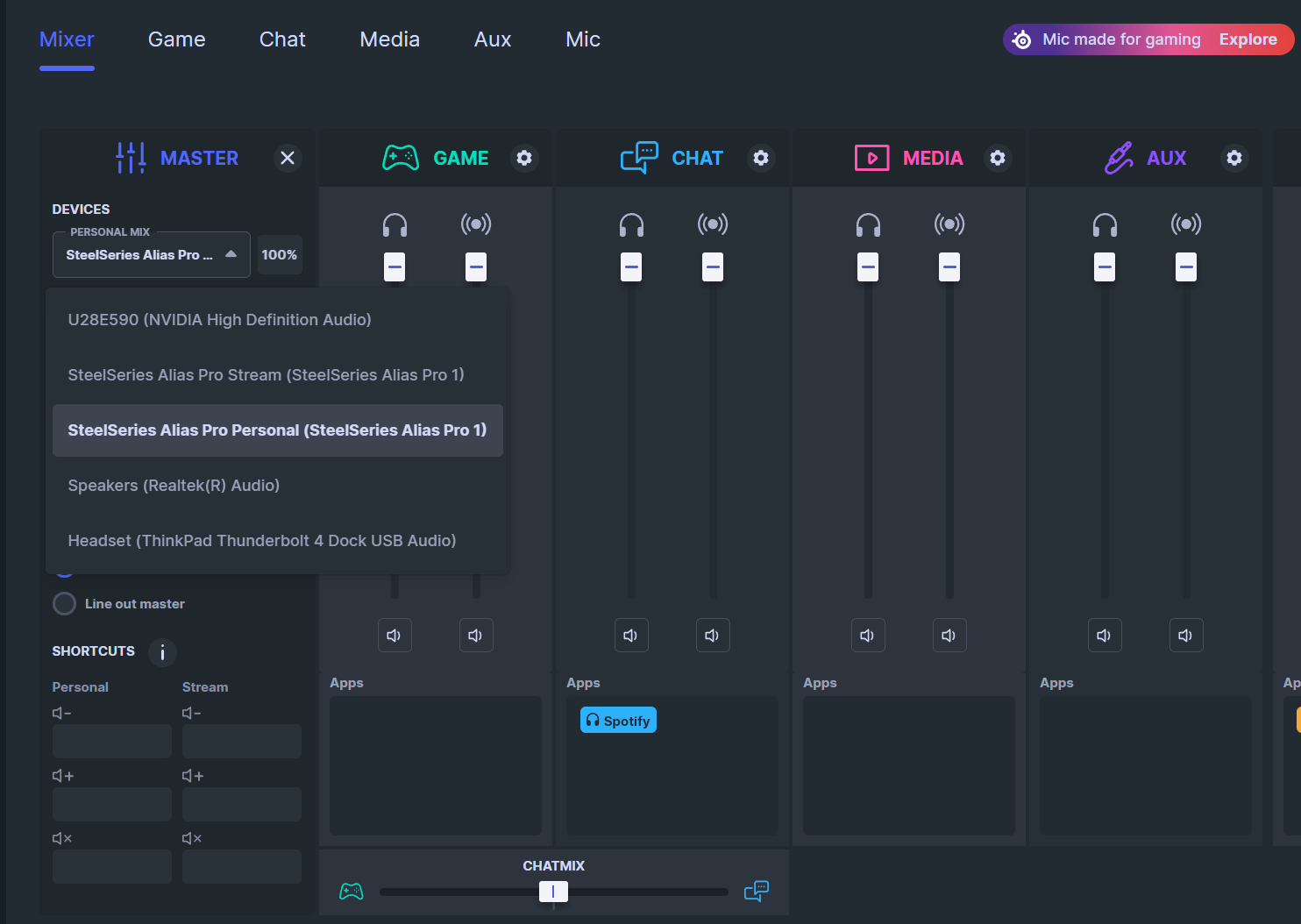Open MEDIA channel settings gear
1301x924 pixels.
[998, 158]
